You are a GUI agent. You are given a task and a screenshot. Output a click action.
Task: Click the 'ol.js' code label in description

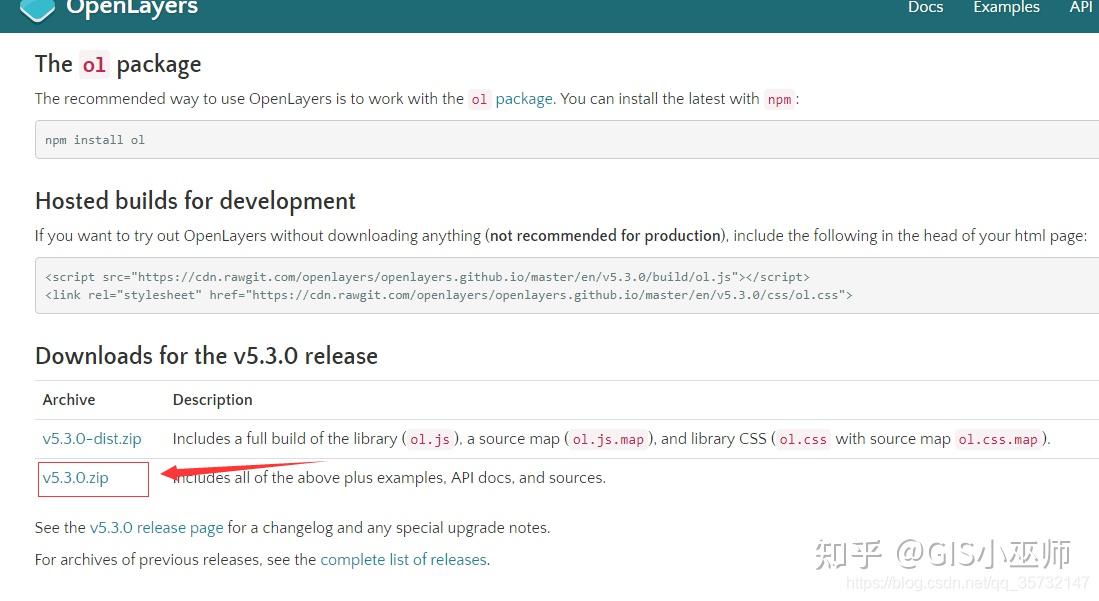pos(430,440)
